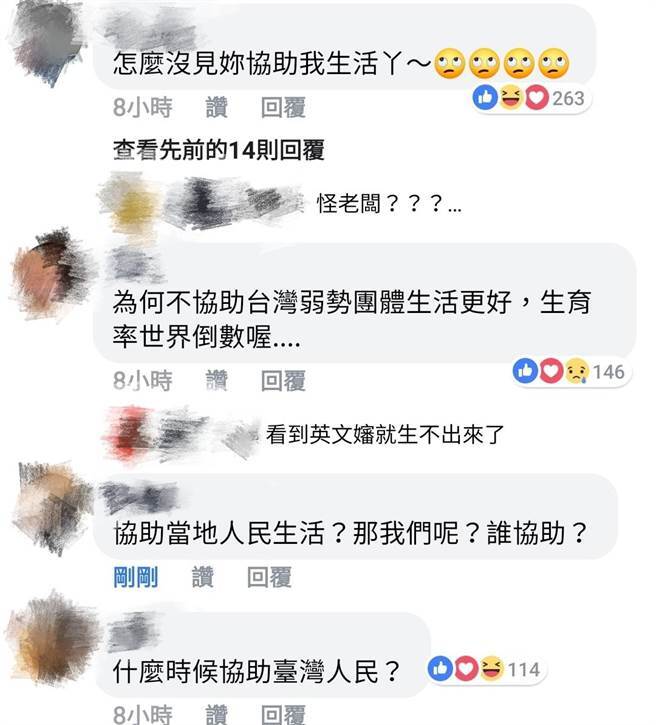The height and width of the screenshot is (725, 656).
Task: Click the heart reaction beside 114
Action: point(466,669)
